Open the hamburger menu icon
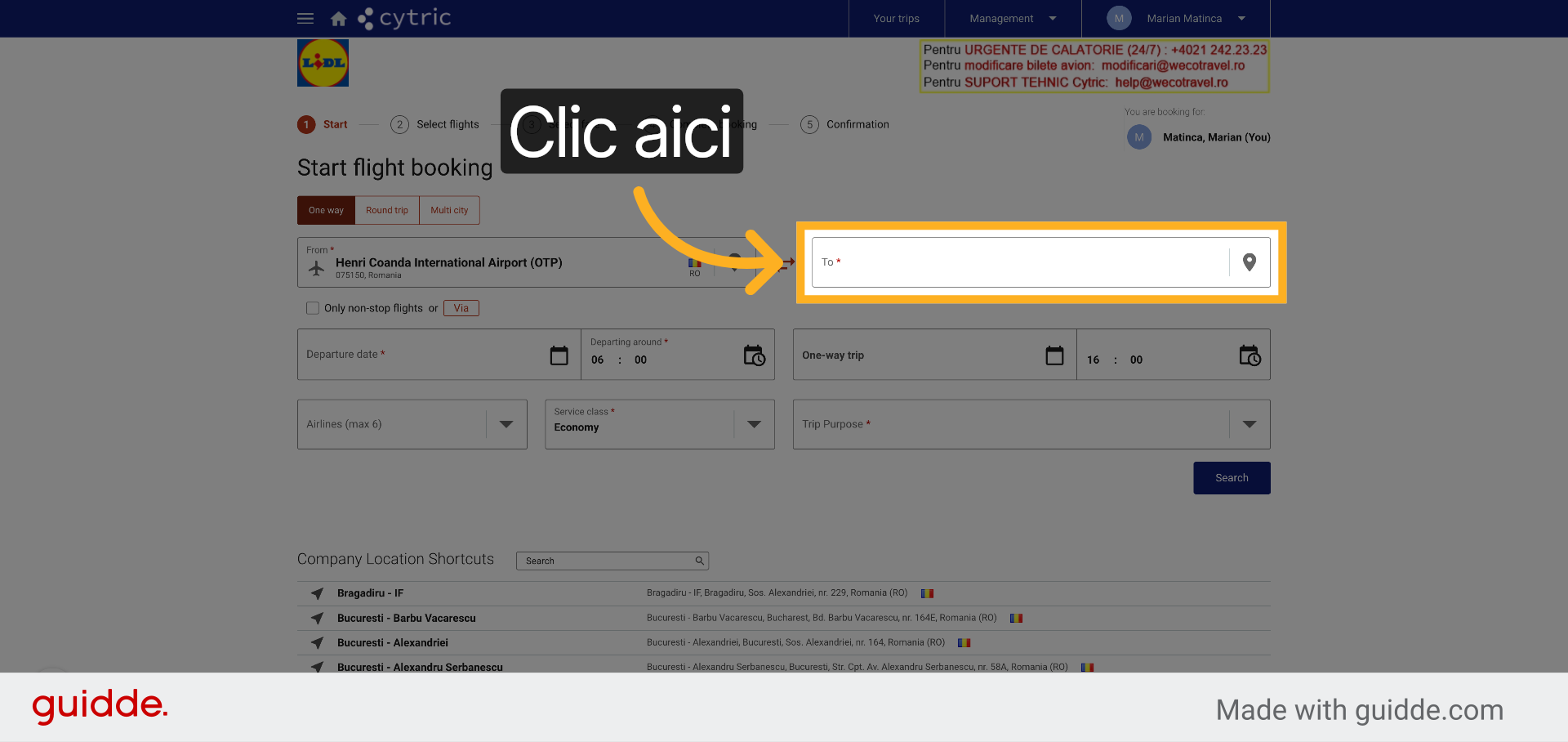Image resolution: width=1568 pixels, height=742 pixels. [305, 18]
